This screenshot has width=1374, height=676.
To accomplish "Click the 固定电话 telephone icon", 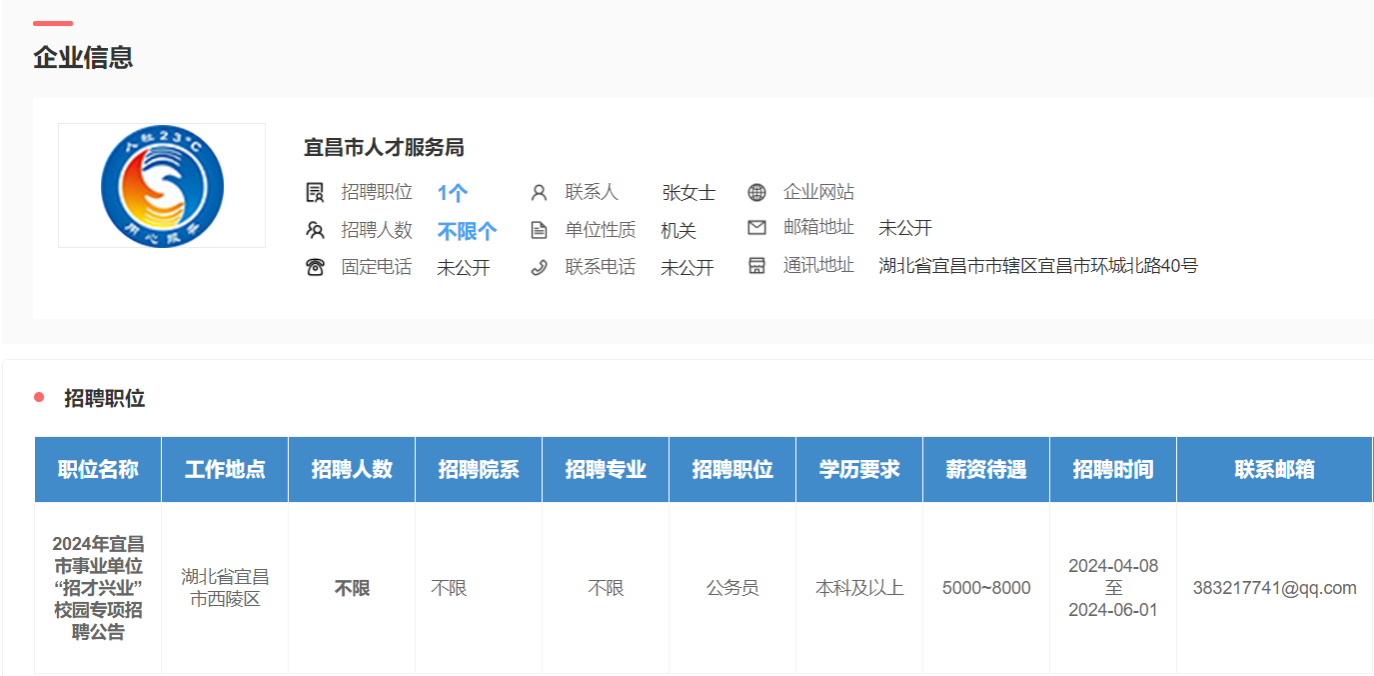I will tap(315, 267).
